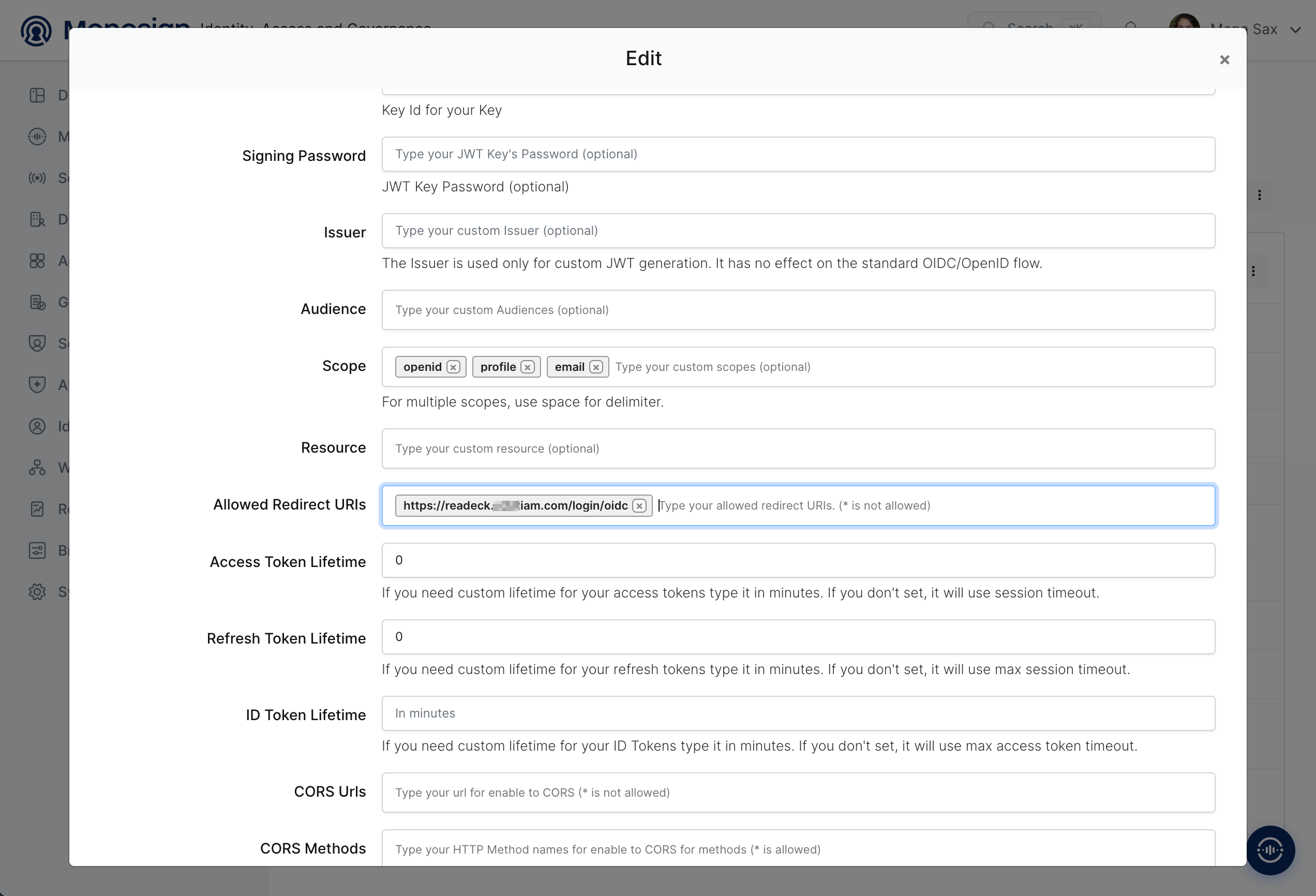Remove the openid scope tag

point(453,367)
